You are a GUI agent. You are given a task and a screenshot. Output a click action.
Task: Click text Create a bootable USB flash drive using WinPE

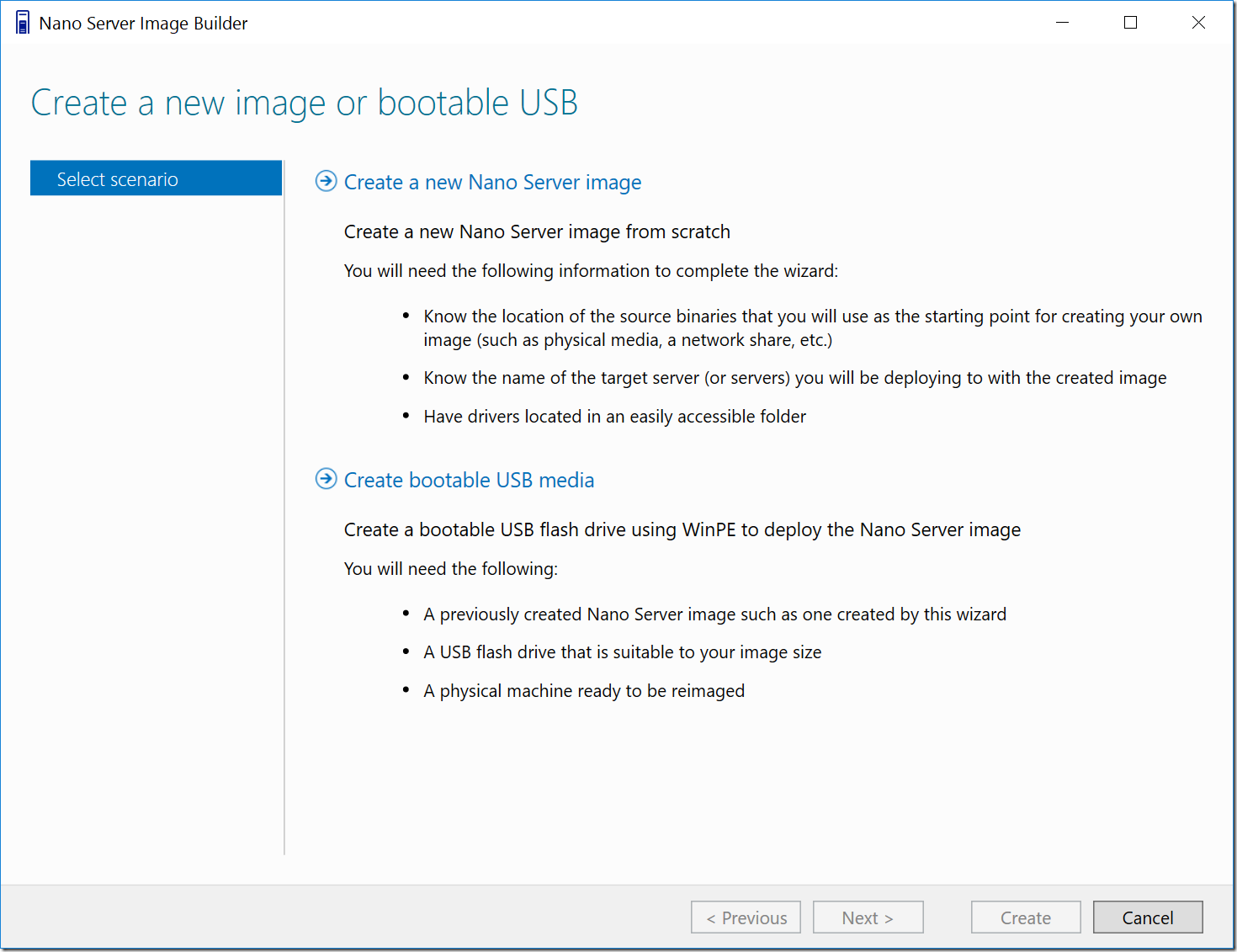682,529
